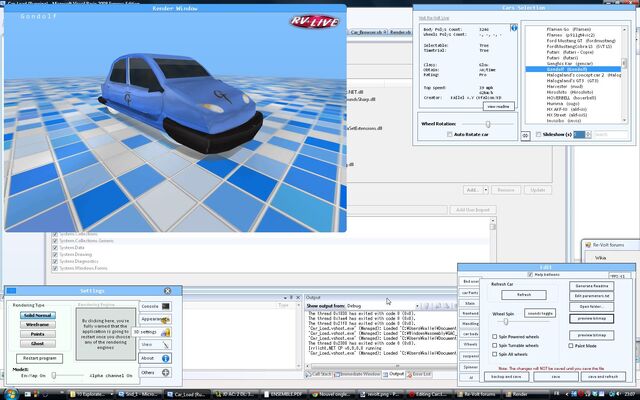Open the 3D settings tab
The height and width of the screenshot is (400, 640).
click(x=151, y=332)
